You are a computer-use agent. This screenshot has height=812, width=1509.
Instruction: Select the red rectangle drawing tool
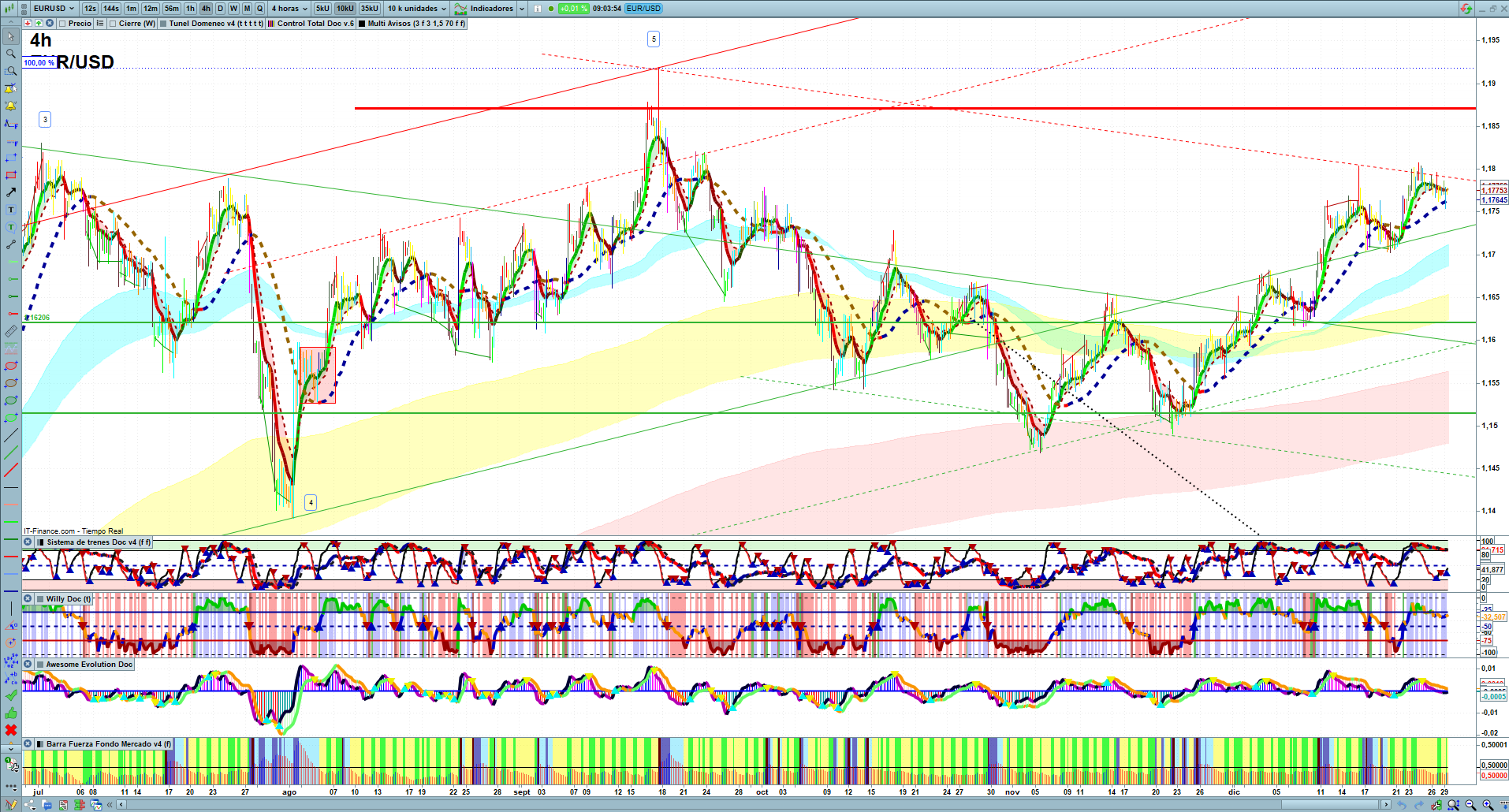click(10, 175)
